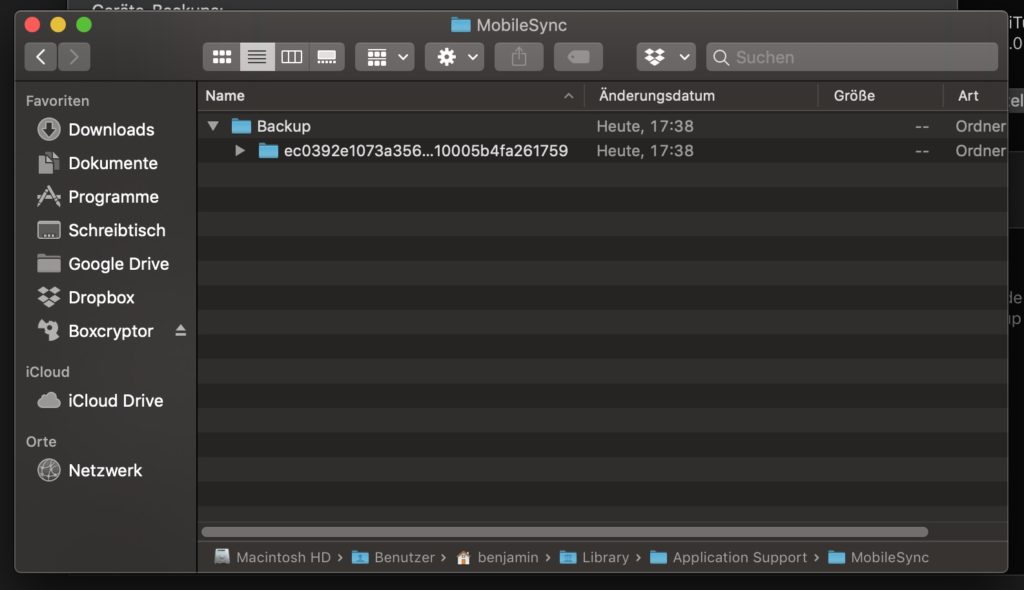Switch to column view
This screenshot has width=1024, height=590.
click(291, 57)
